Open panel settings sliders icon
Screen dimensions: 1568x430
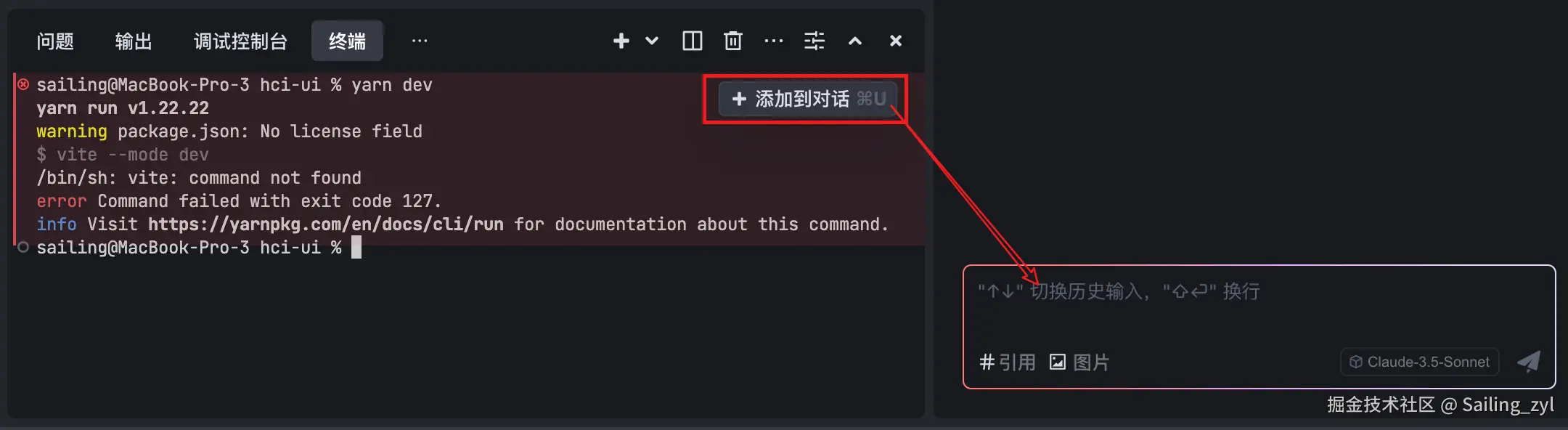pyautogui.click(x=814, y=41)
